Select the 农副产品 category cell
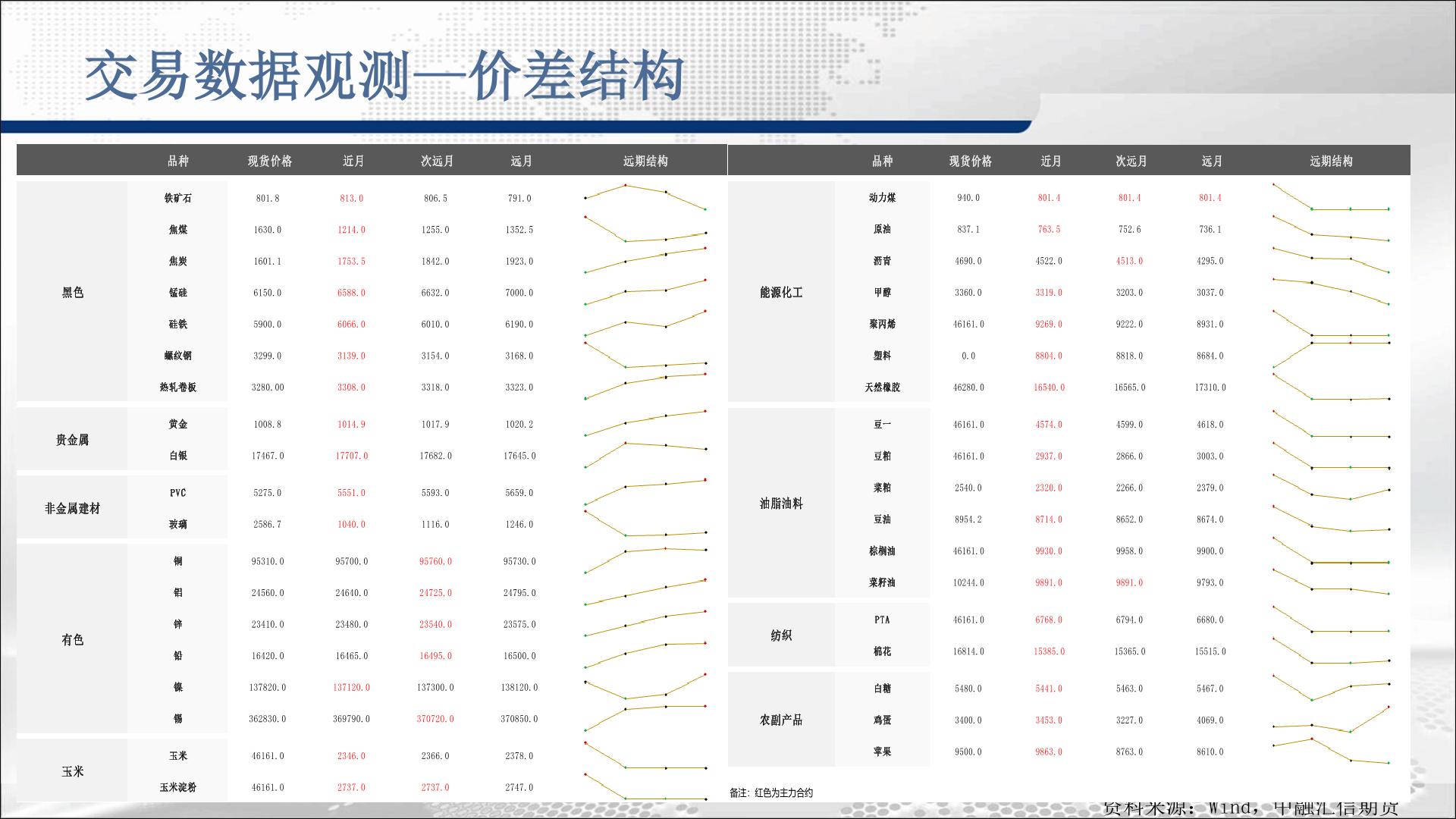 (x=781, y=720)
